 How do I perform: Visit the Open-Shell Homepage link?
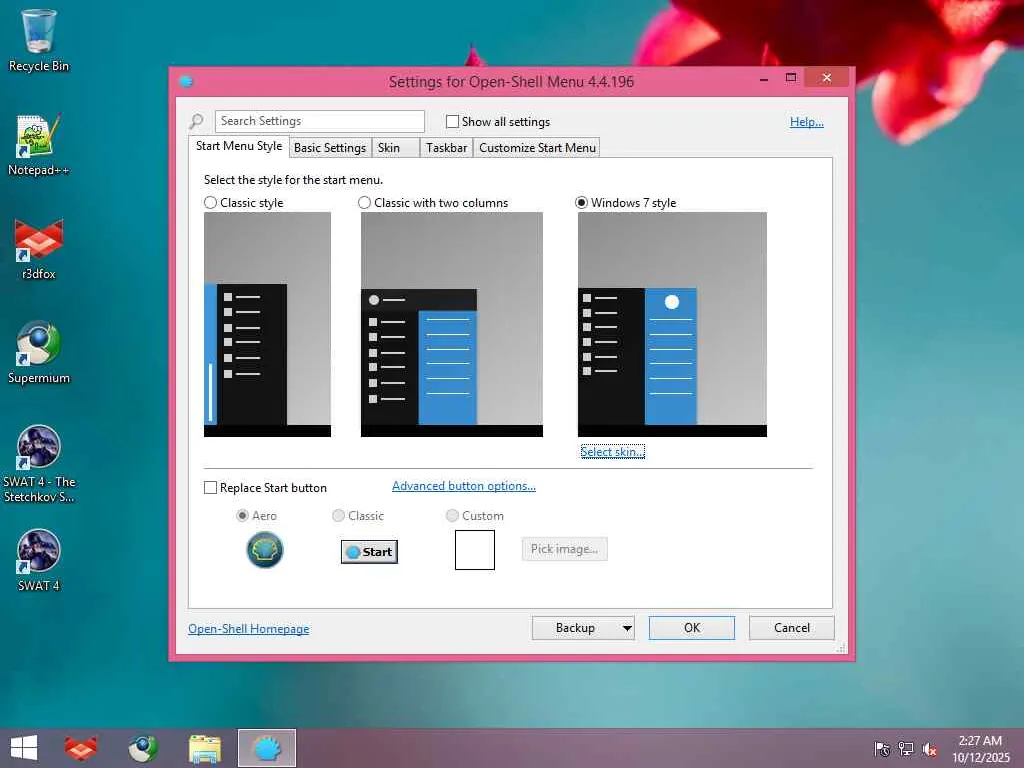coord(249,629)
